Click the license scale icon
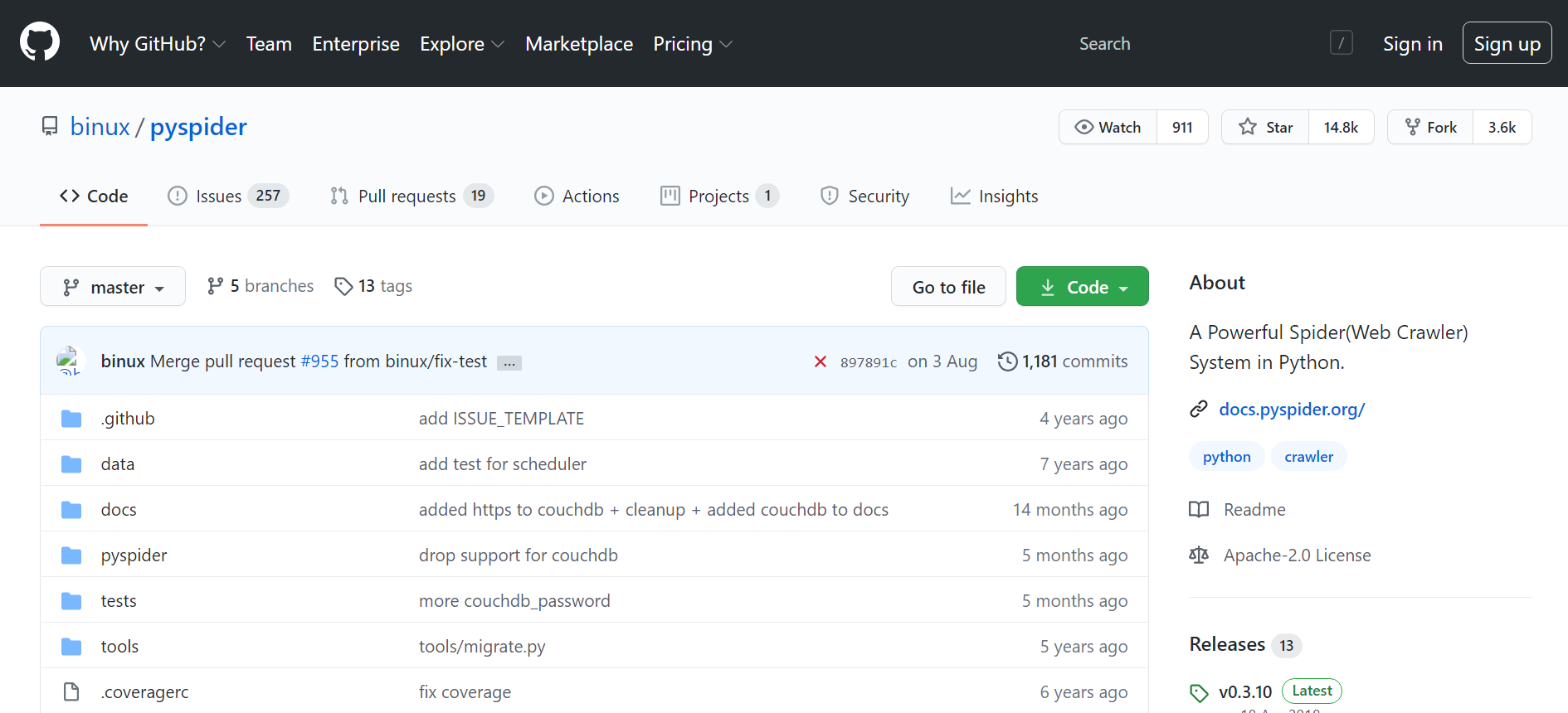1568x713 pixels. pyautogui.click(x=1199, y=555)
